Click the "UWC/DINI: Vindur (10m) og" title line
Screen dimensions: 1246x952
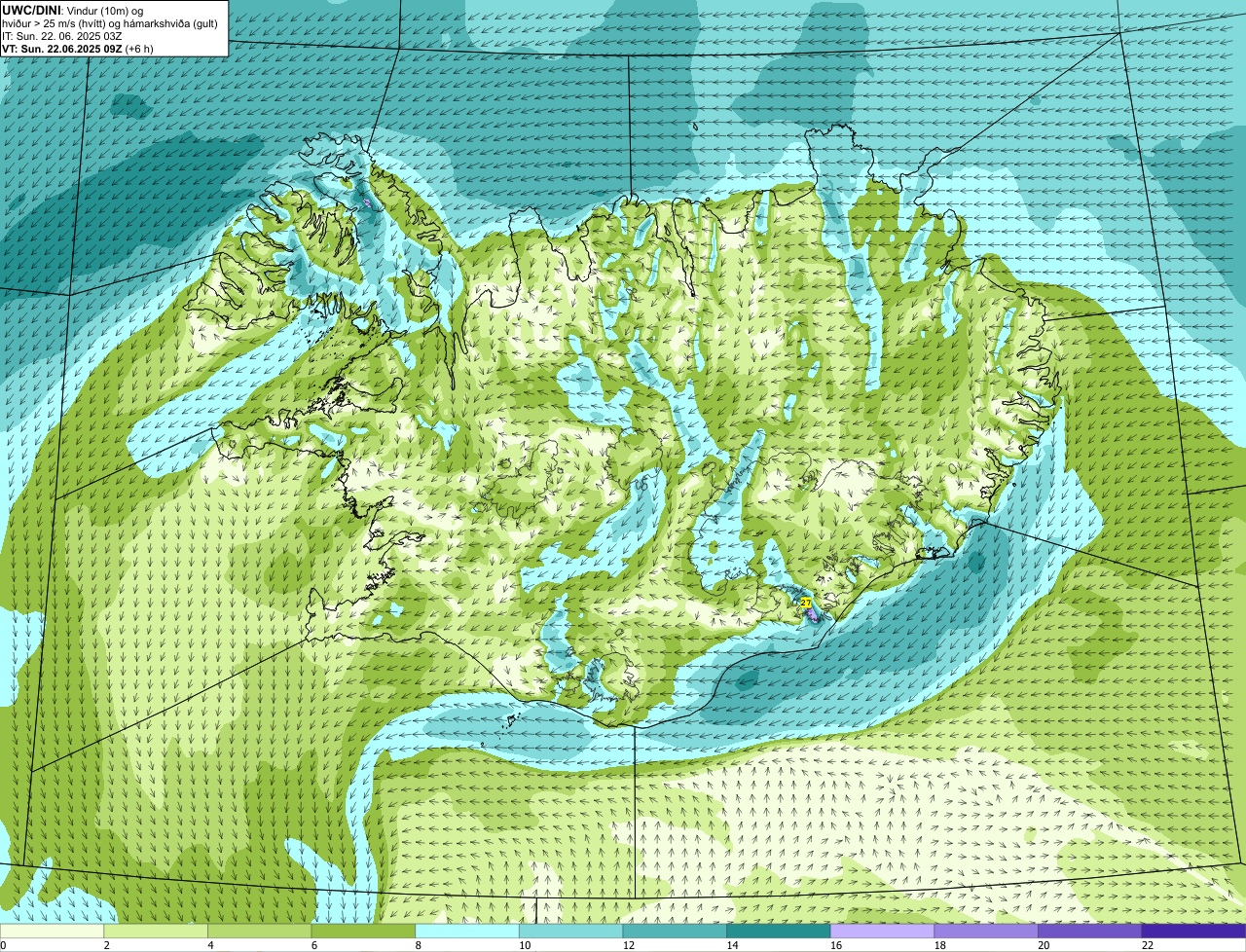point(73,10)
